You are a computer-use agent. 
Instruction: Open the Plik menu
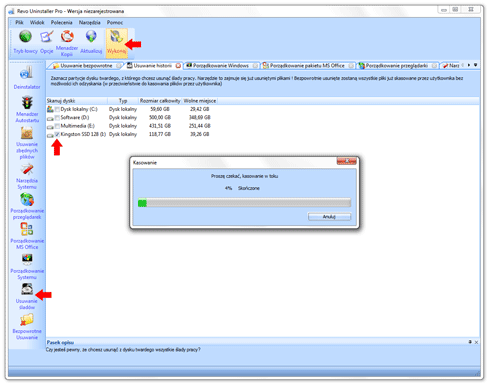pos(19,22)
